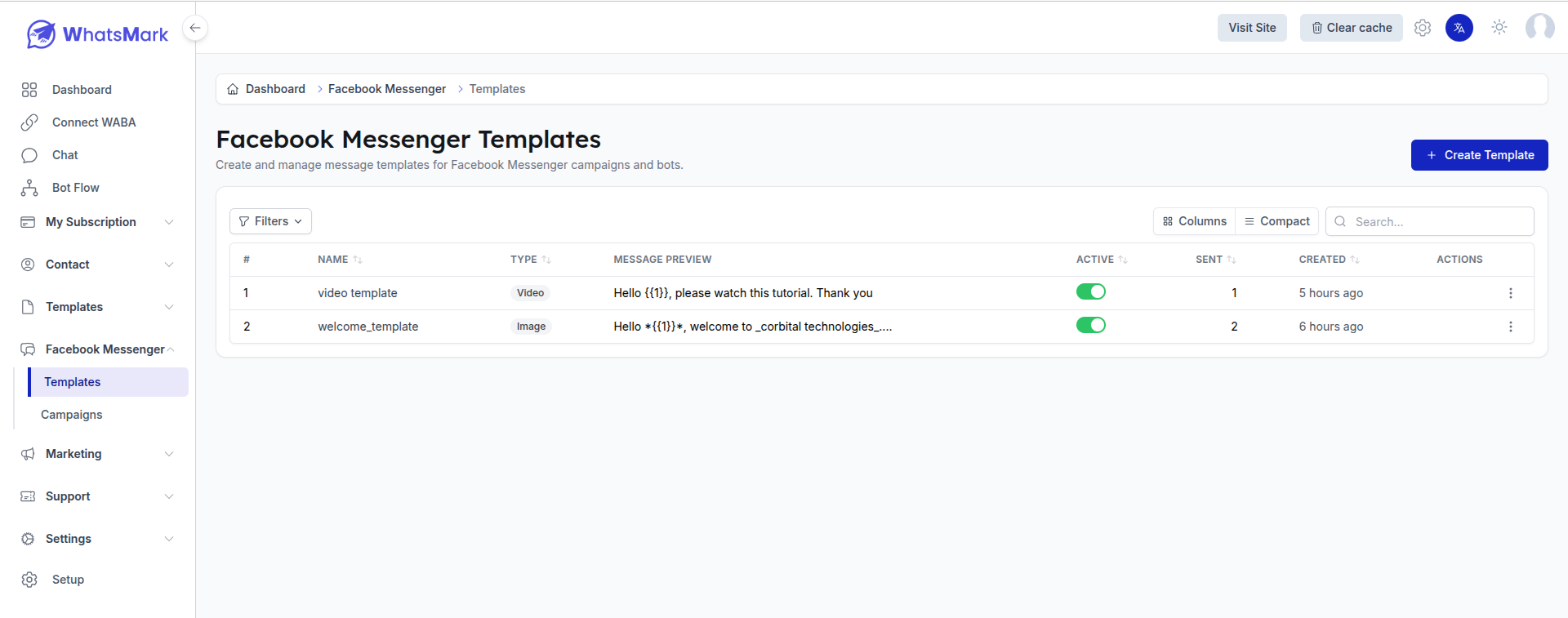1568x618 pixels.
Task: Open actions menu for welcome_template
Action: pos(1511,327)
